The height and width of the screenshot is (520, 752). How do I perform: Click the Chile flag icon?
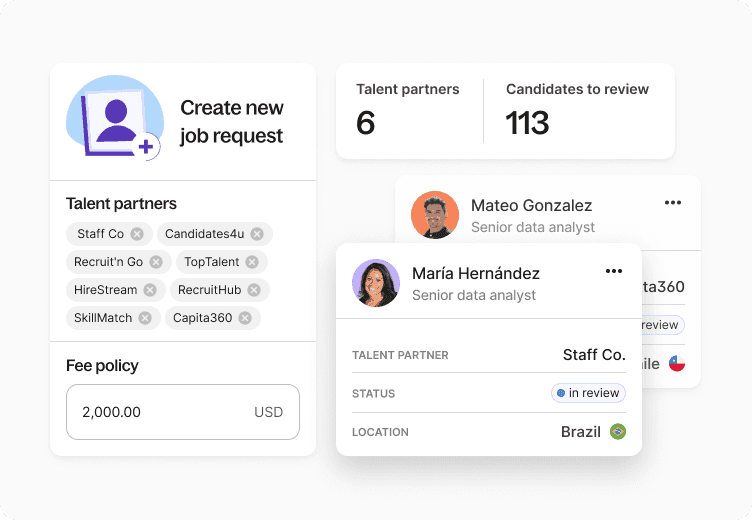tap(677, 364)
